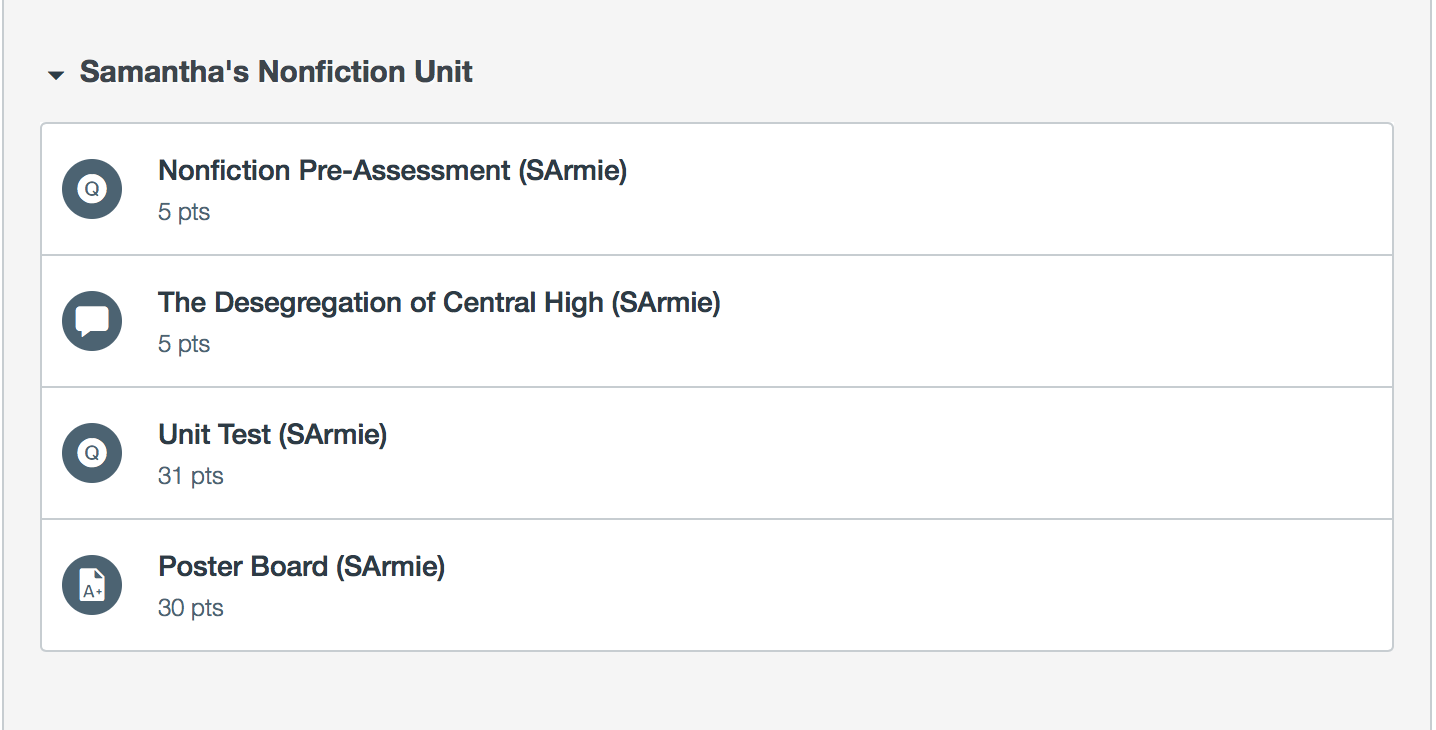Click 5 pts under Desegregation of Central High
1436x730 pixels.
(184, 344)
